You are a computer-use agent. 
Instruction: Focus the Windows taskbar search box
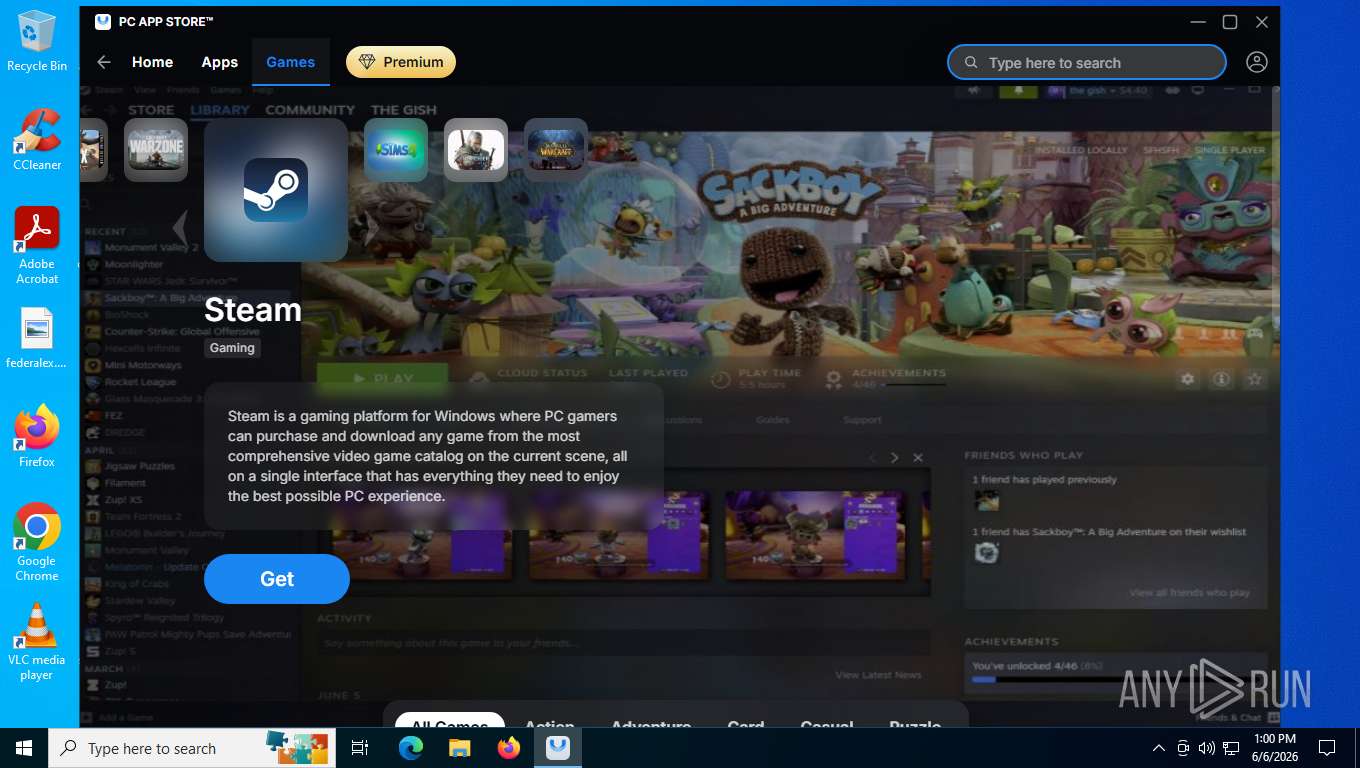(x=190, y=748)
